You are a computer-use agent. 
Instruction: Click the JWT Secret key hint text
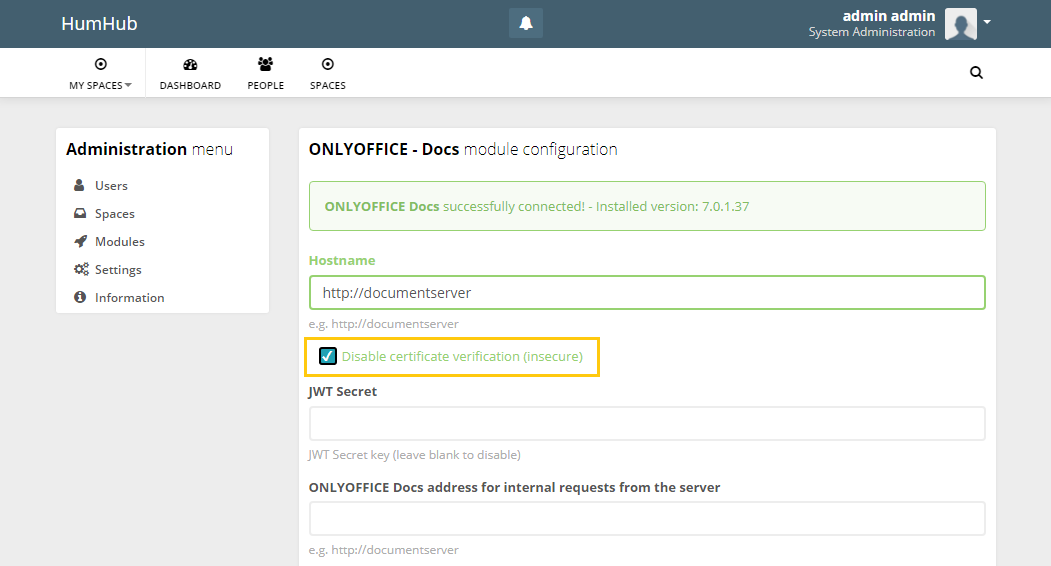click(x=414, y=455)
